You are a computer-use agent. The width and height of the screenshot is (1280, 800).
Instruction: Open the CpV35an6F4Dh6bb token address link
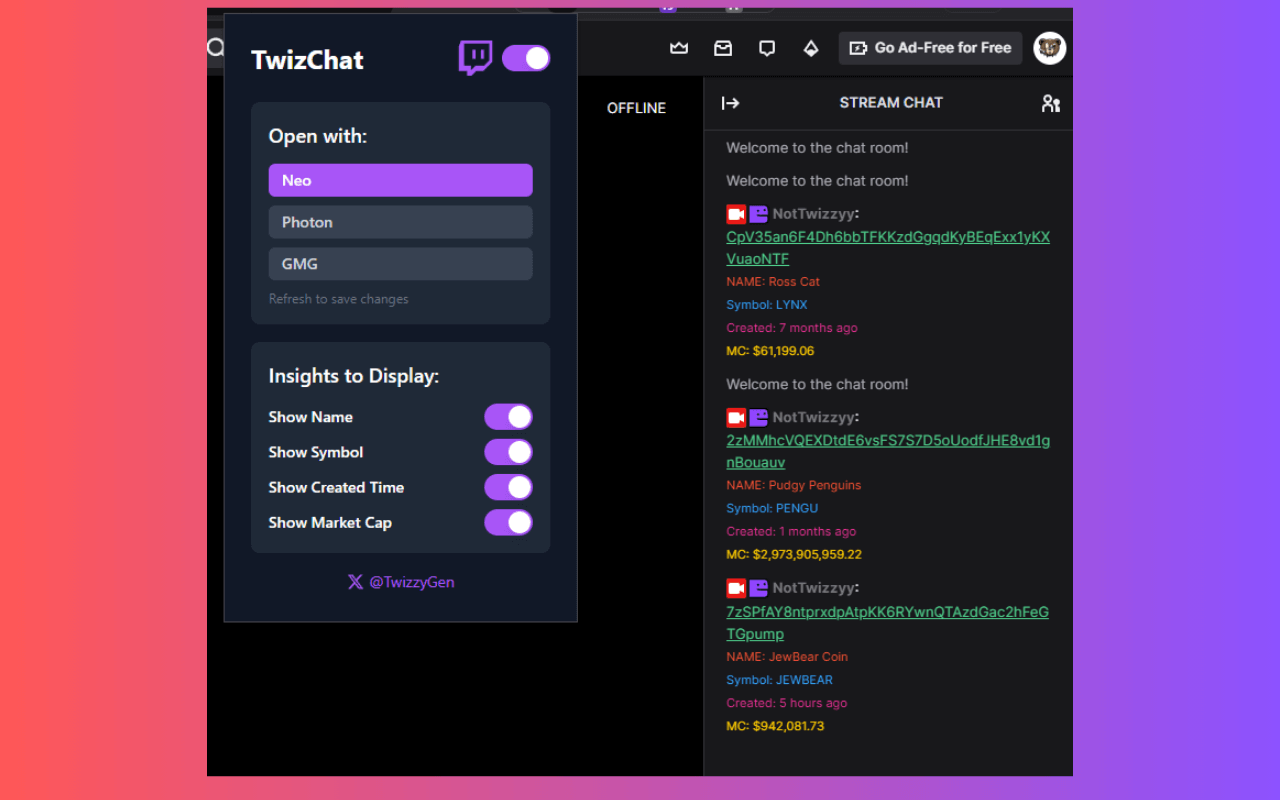(x=888, y=248)
